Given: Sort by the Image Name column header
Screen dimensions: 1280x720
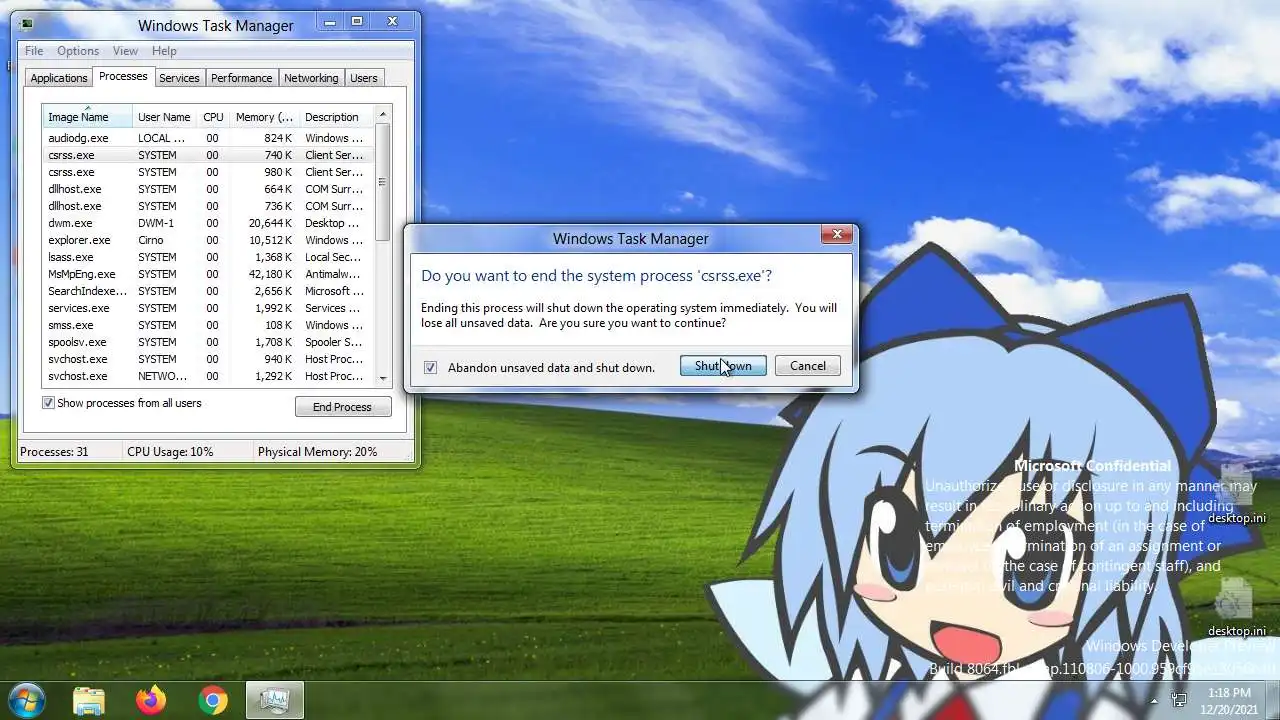Looking at the screenshot, I should point(87,117).
